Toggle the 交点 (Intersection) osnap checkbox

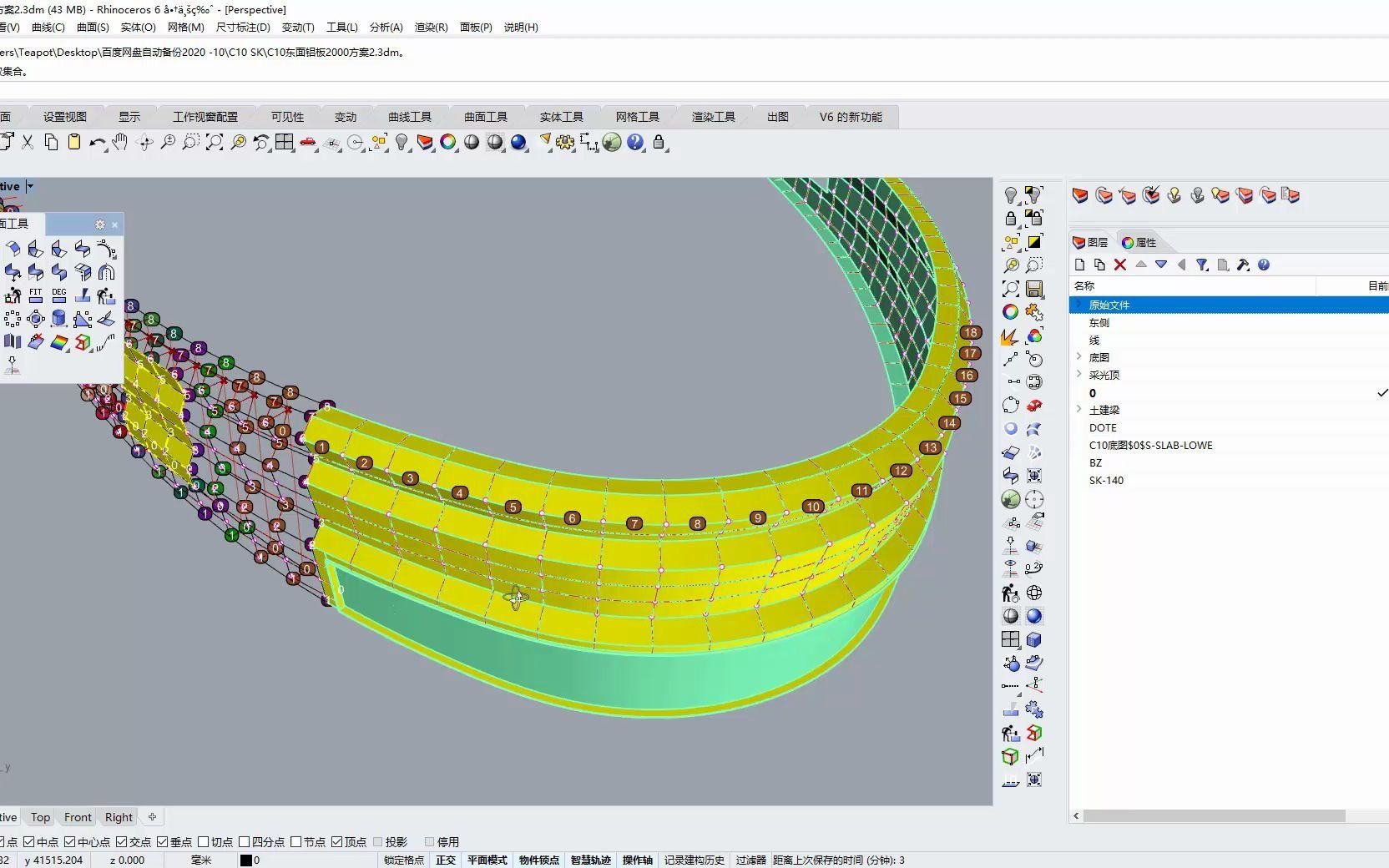coord(122,842)
